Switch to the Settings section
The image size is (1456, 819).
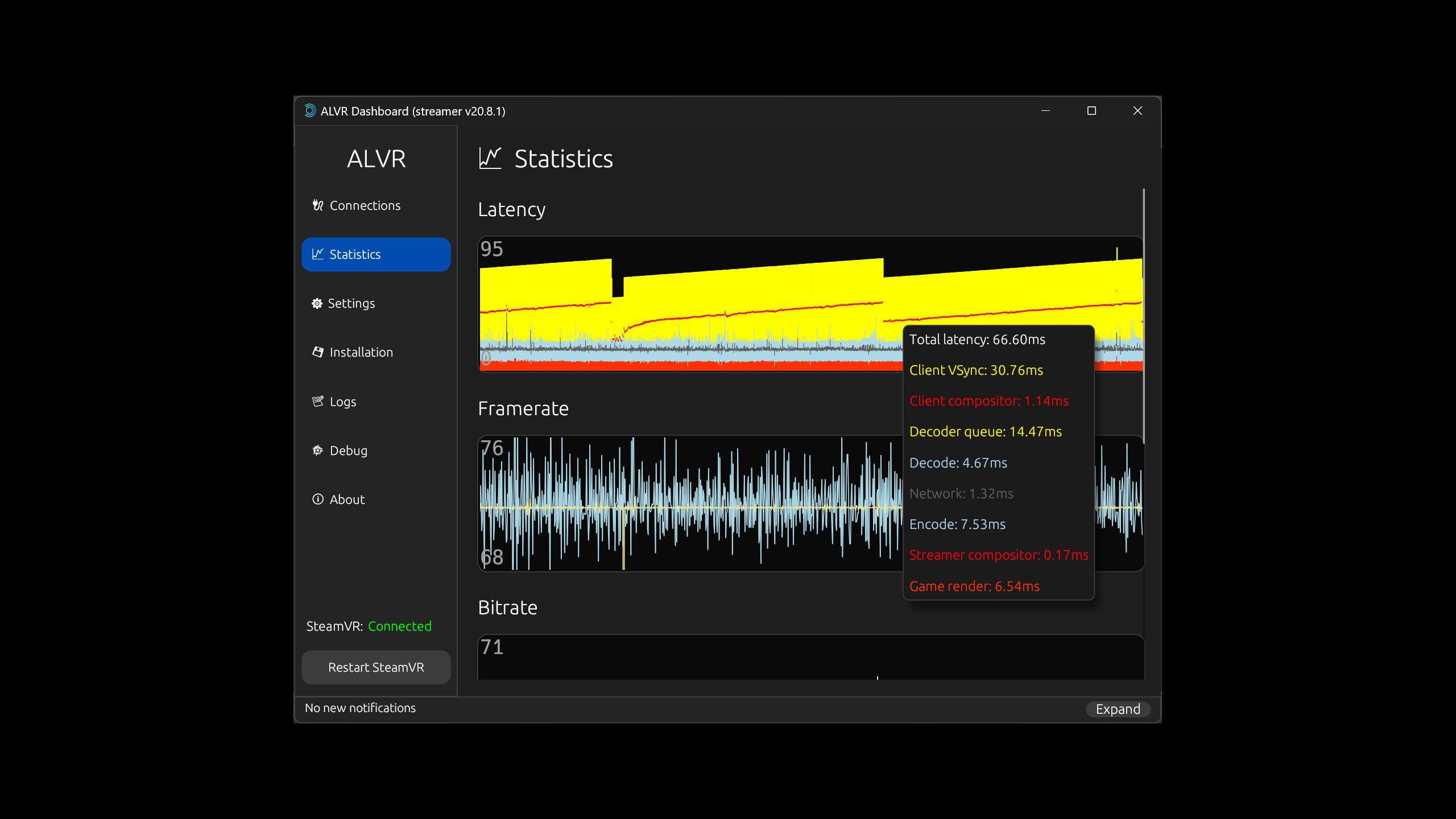(x=351, y=303)
